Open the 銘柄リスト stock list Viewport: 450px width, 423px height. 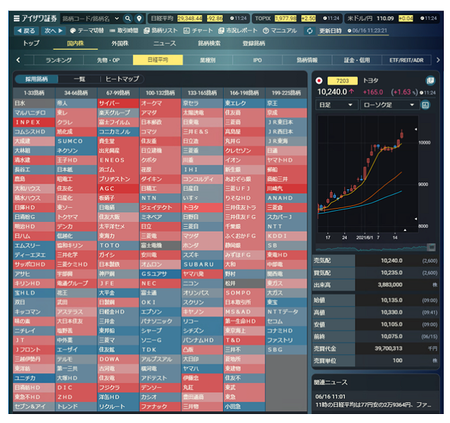[161, 31]
